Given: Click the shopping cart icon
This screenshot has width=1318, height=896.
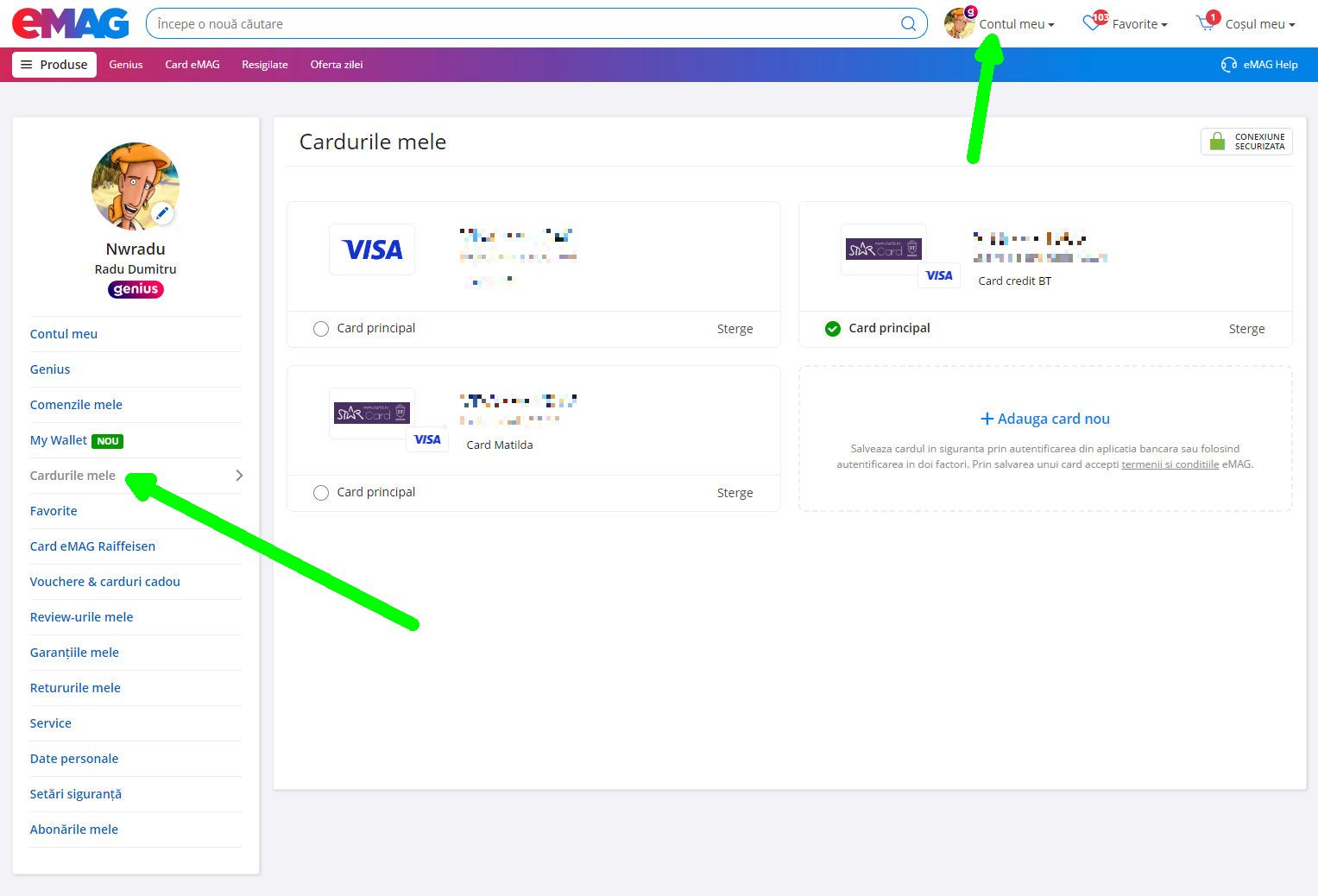Looking at the screenshot, I should pyautogui.click(x=1206, y=23).
